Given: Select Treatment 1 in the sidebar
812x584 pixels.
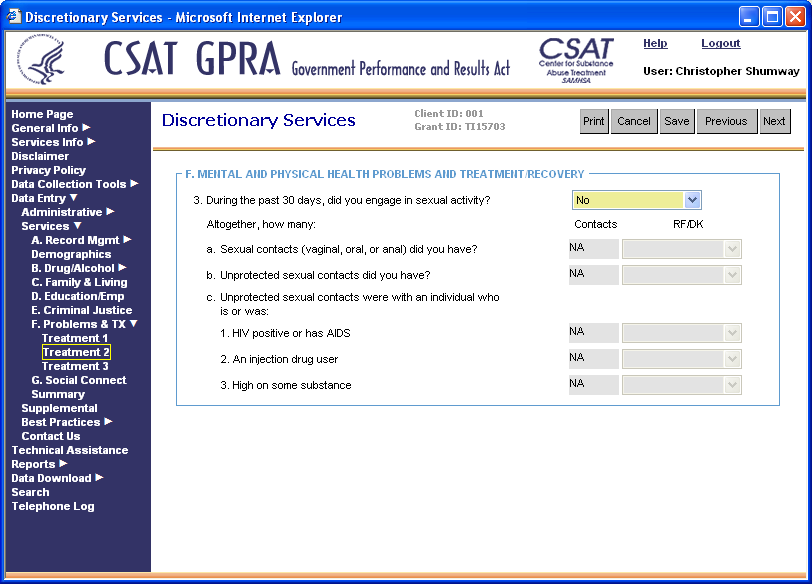Looking at the screenshot, I should 75,338.
